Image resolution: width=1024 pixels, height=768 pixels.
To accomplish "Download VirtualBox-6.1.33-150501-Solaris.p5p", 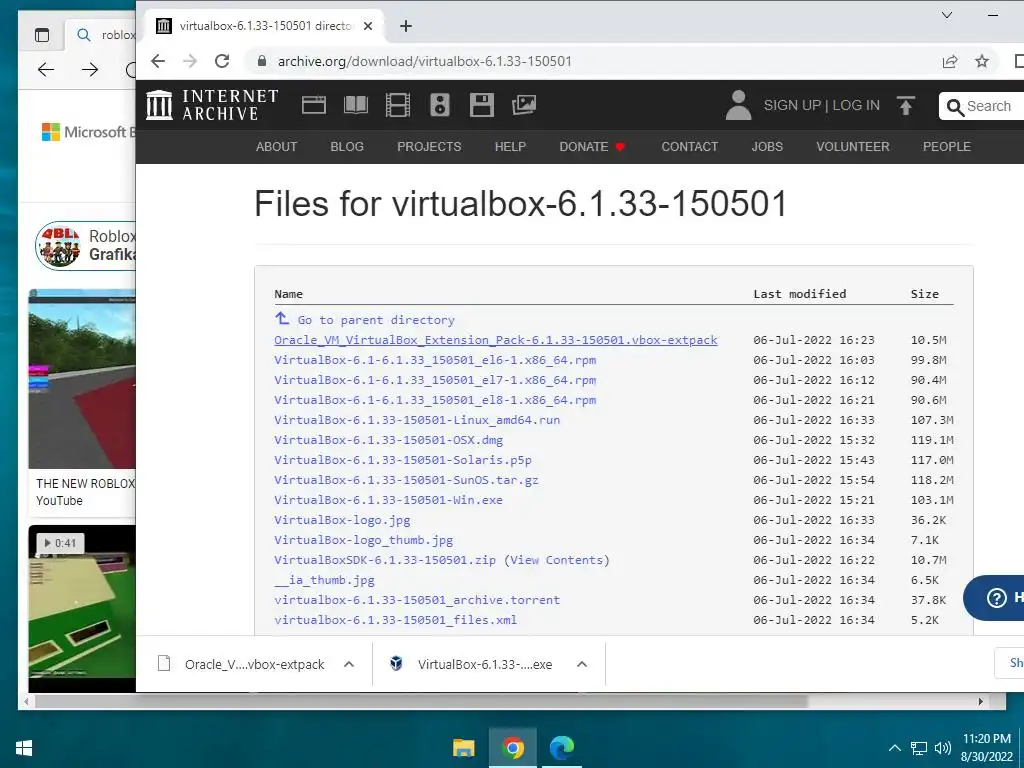I will point(402,460).
